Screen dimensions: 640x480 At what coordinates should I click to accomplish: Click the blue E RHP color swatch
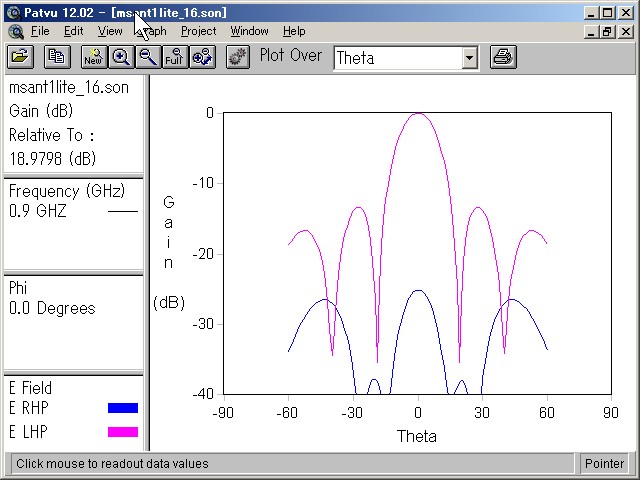click(123, 408)
